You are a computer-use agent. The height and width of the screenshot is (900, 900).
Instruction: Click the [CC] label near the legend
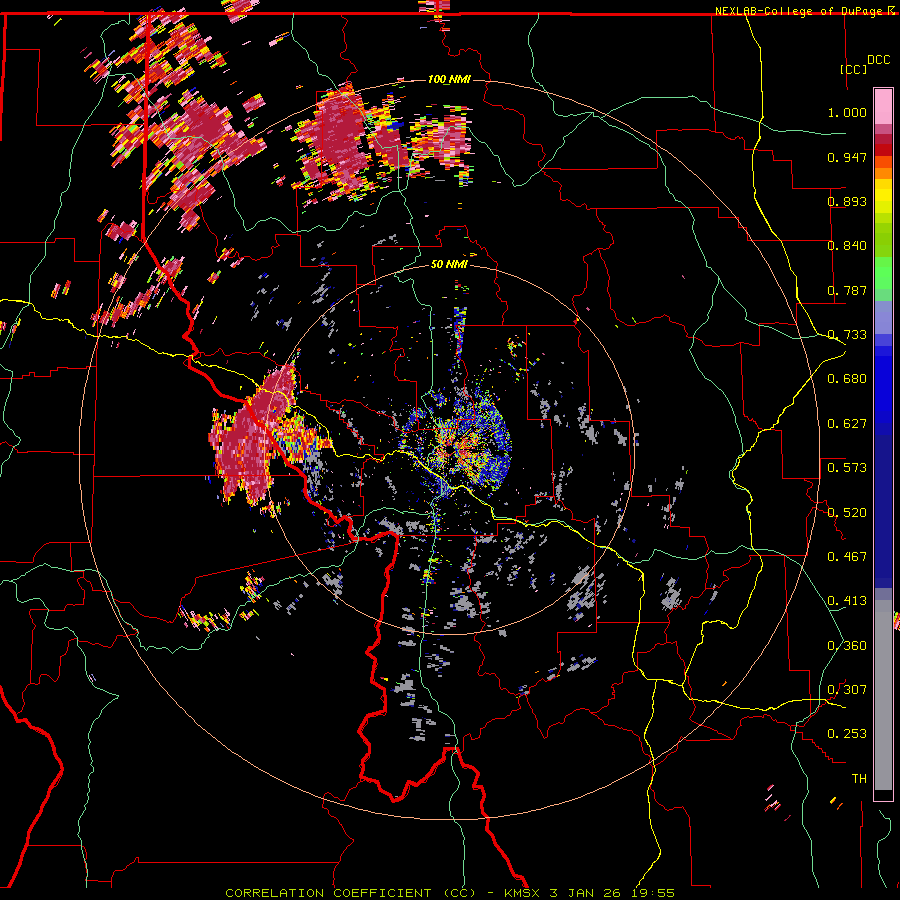(854, 69)
